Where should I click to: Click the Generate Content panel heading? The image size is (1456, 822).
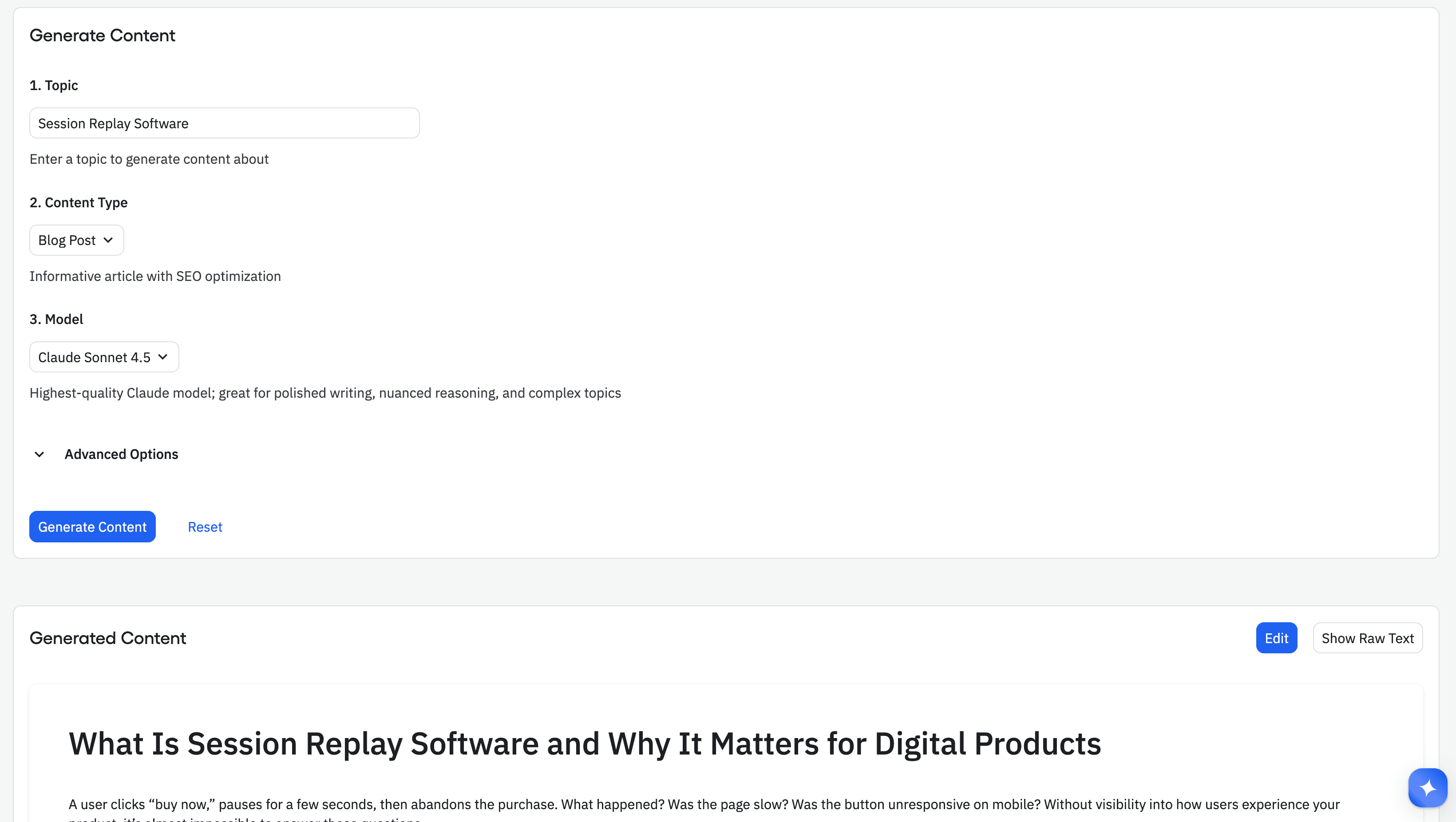tap(102, 36)
